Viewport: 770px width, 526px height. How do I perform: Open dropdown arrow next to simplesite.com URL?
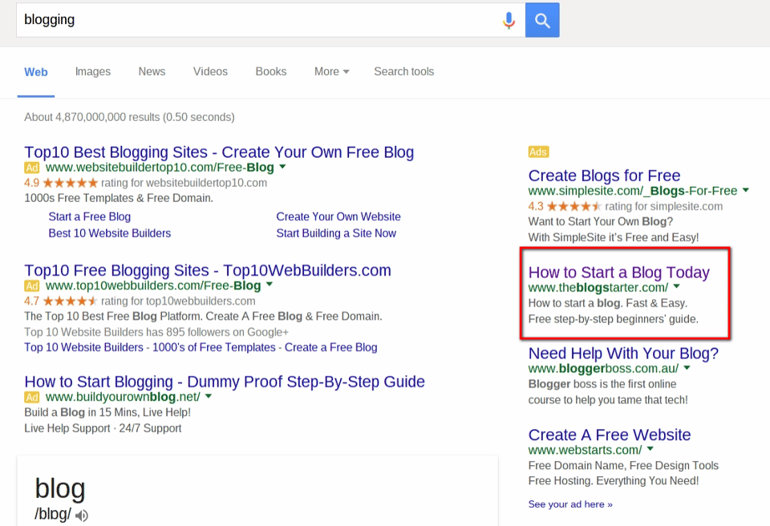tap(746, 191)
